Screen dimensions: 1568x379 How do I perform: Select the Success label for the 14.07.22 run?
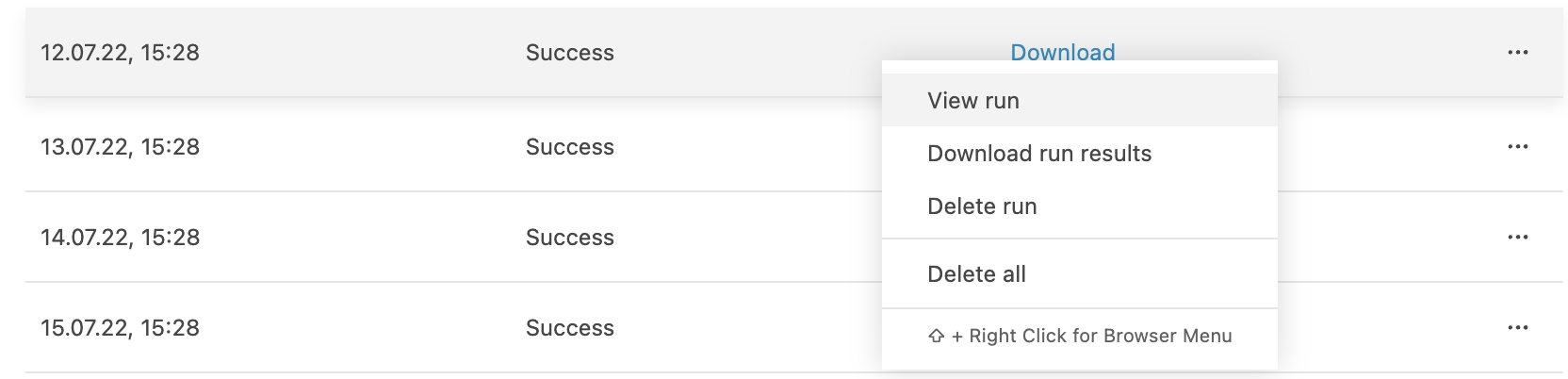click(x=569, y=238)
